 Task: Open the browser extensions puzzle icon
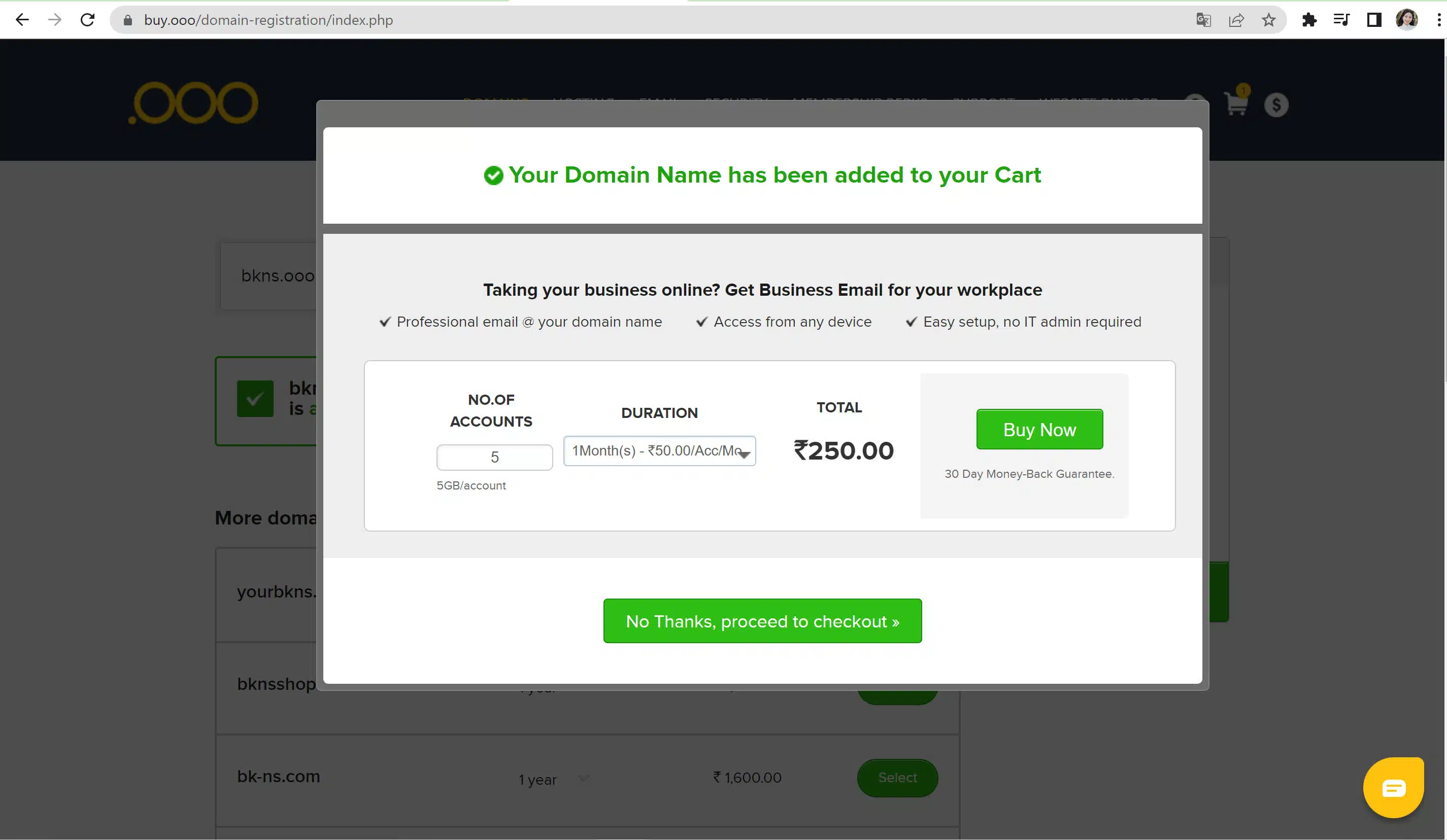(x=1309, y=20)
